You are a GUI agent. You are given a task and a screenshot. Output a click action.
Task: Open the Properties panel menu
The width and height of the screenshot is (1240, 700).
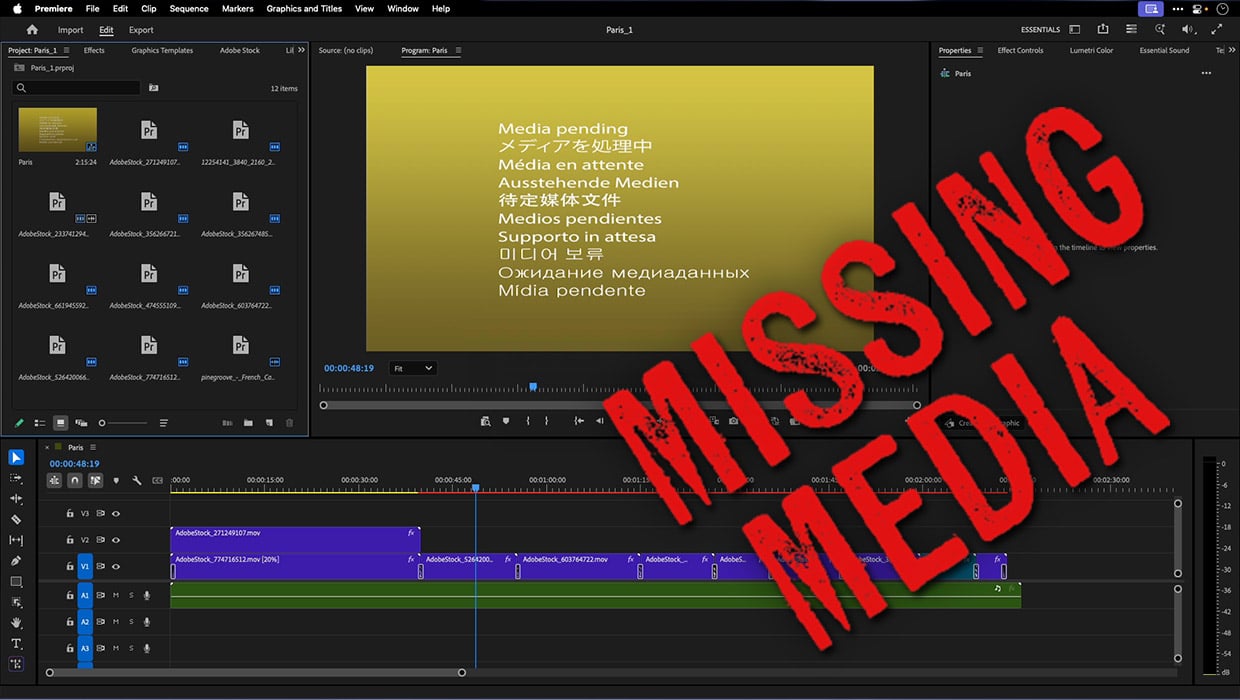point(980,50)
